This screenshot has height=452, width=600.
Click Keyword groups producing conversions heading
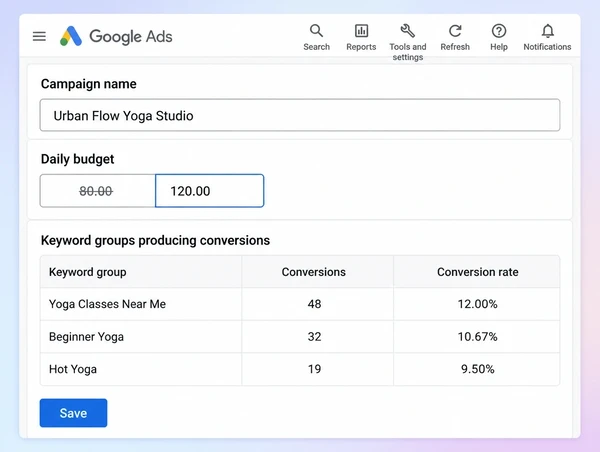(155, 240)
